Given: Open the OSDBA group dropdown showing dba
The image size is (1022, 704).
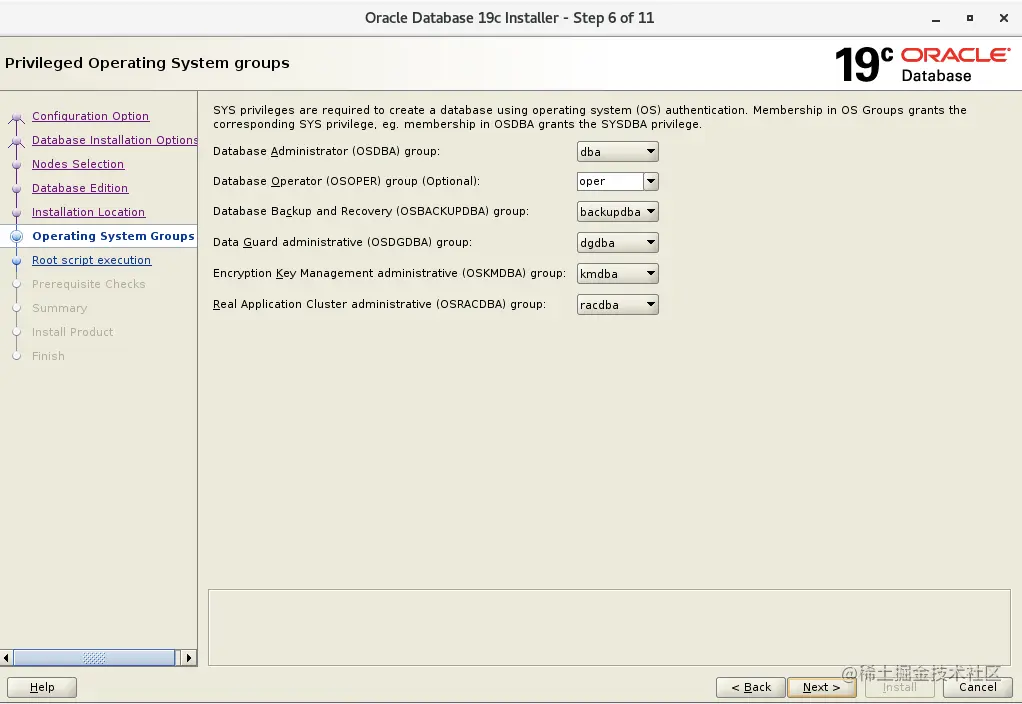Looking at the screenshot, I should pos(617,151).
